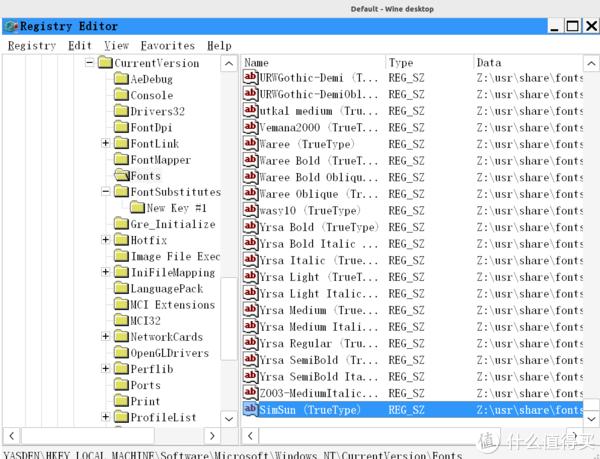Click the Ports folder icon
This screenshot has width=600, height=459.
click(121, 384)
